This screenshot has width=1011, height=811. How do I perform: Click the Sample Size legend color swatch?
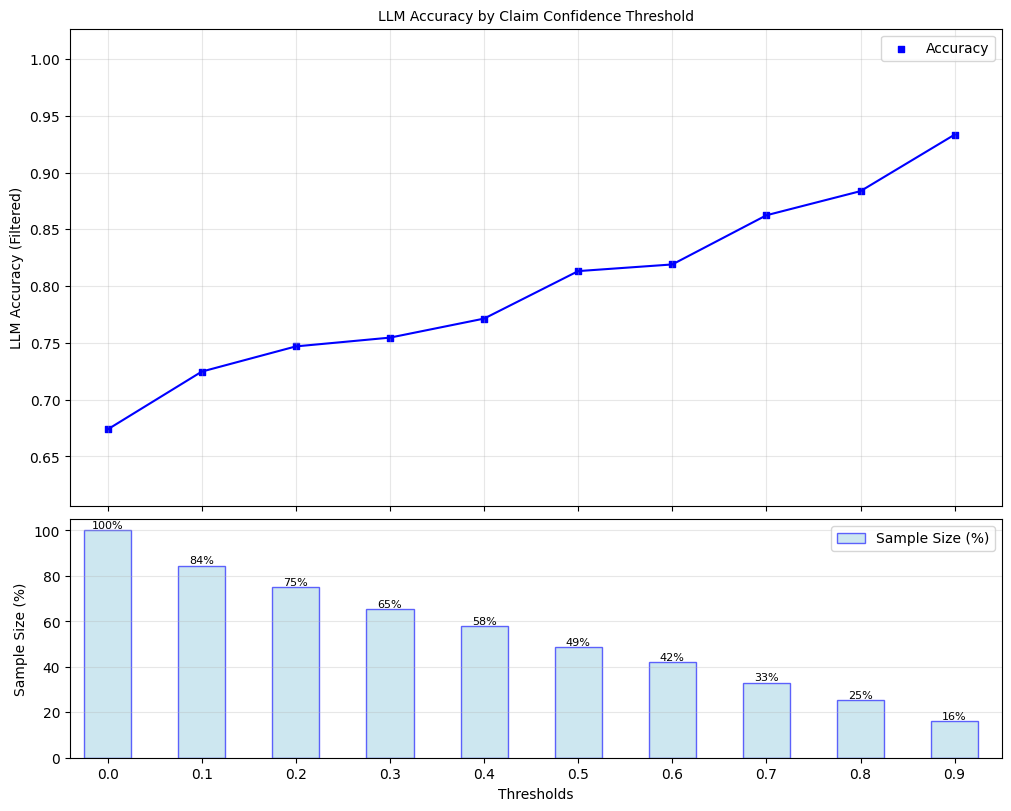click(x=851, y=539)
